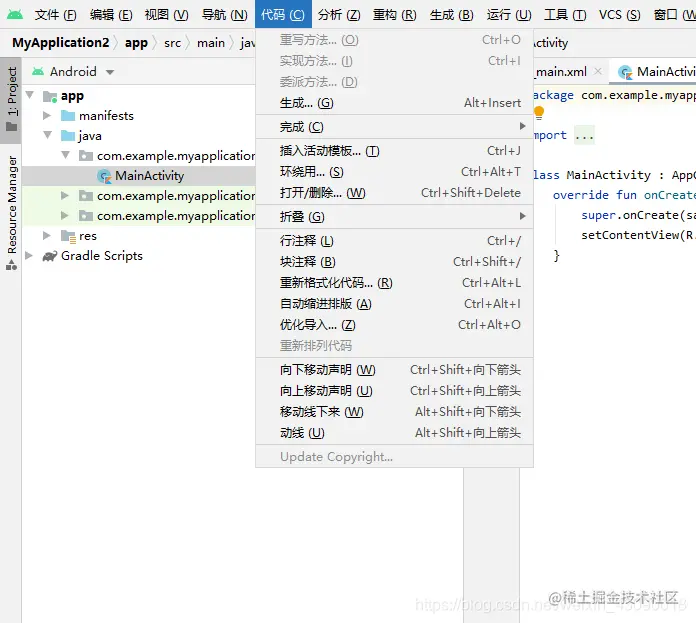Screen dimensions: 696x623
Task: Expand the folded import ... region
Action: tap(584, 135)
